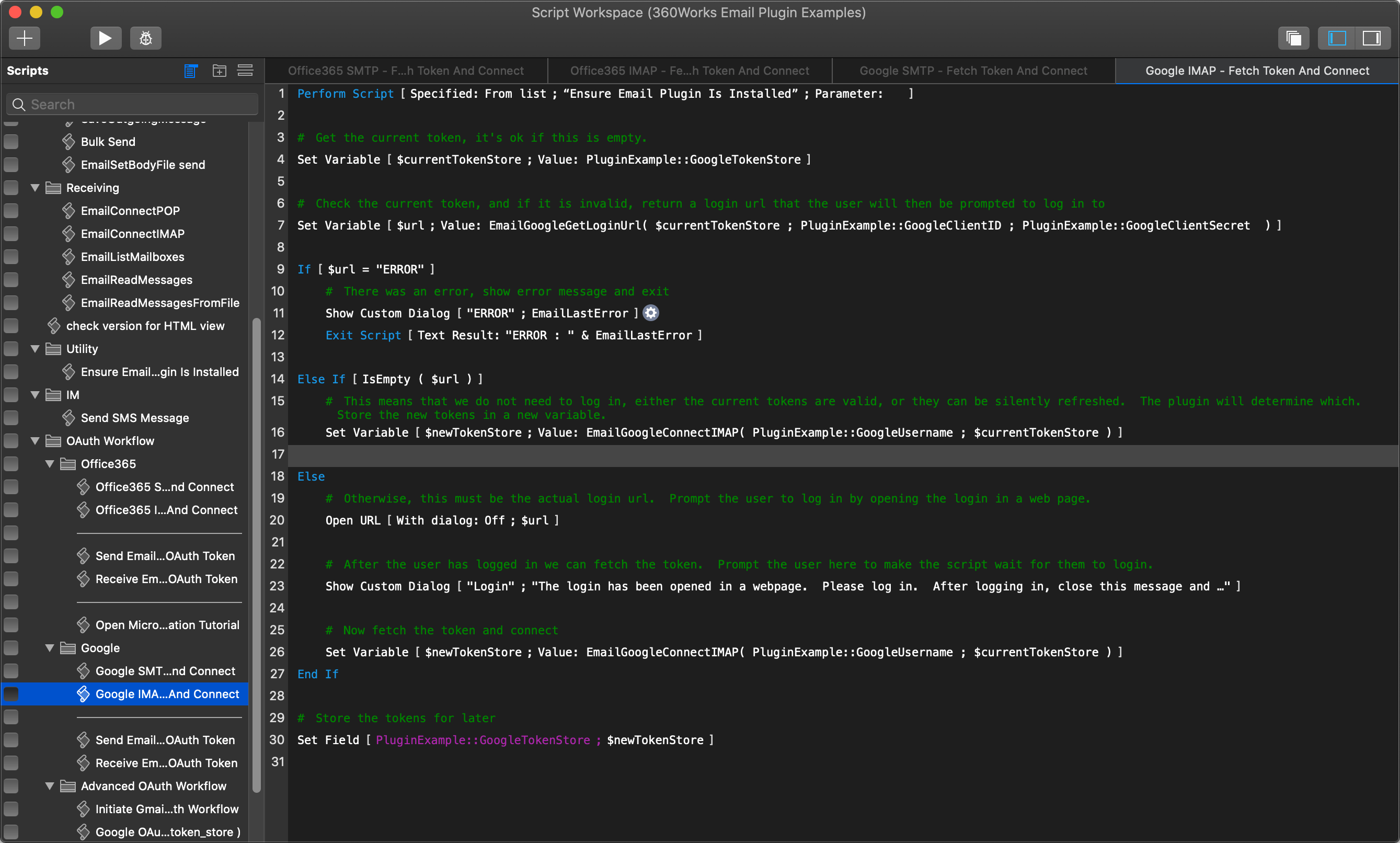
Task: Select Receive Em...OAuth Token under Google
Action: pos(166,763)
